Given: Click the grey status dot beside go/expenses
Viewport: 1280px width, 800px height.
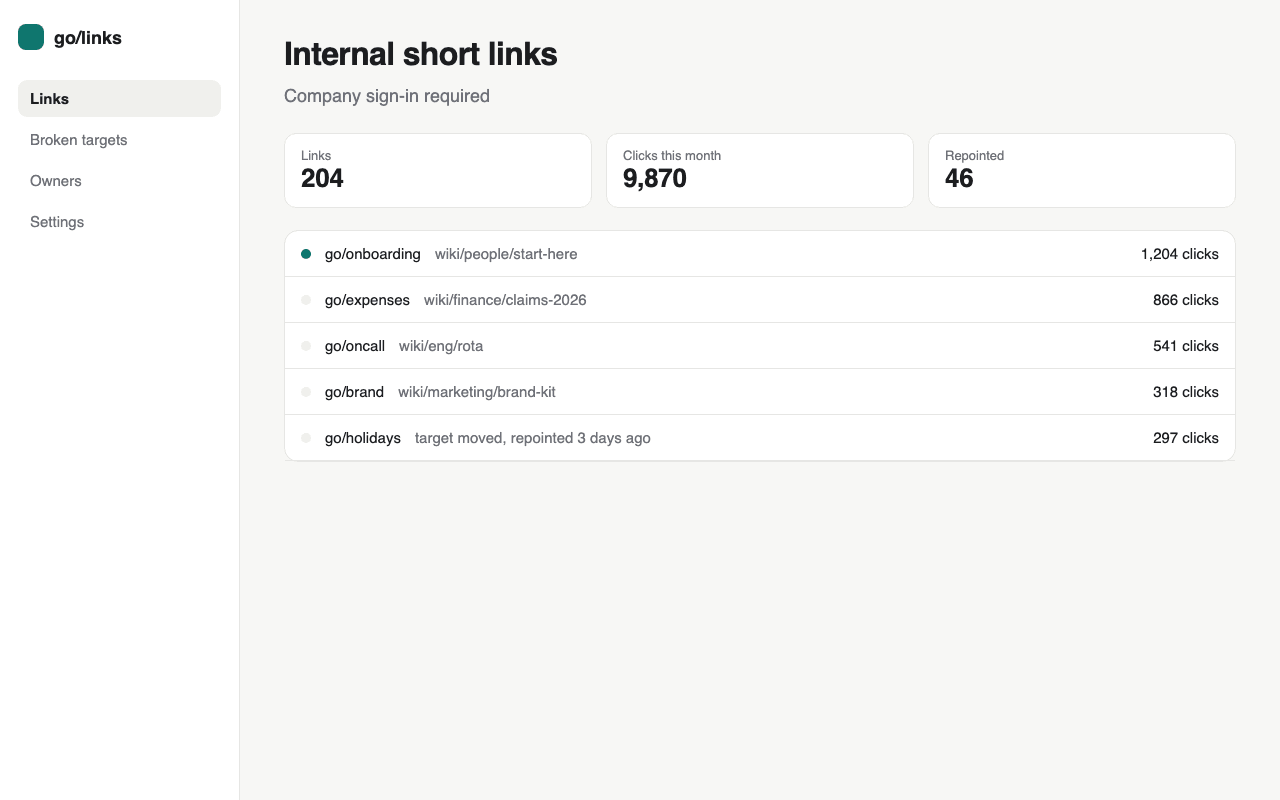Looking at the screenshot, I should tap(306, 300).
